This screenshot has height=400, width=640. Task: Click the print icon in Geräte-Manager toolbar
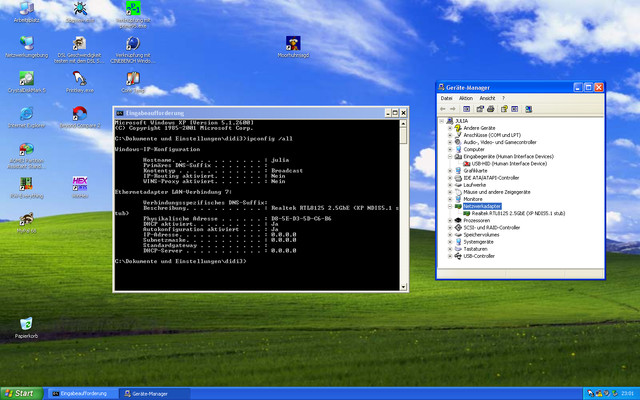(x=491, y=109)
